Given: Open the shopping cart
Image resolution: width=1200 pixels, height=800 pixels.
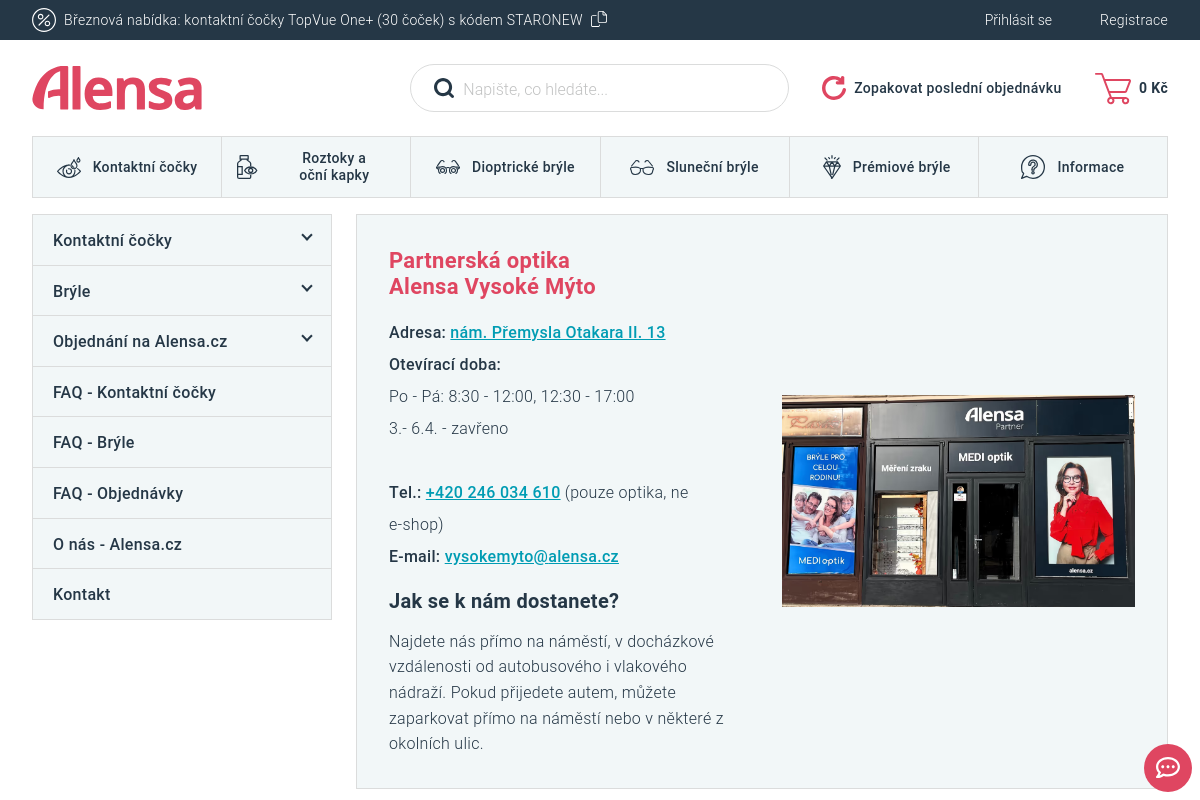Looking at the screenshot, I should pyautogui.click(x=1130, y=88).
